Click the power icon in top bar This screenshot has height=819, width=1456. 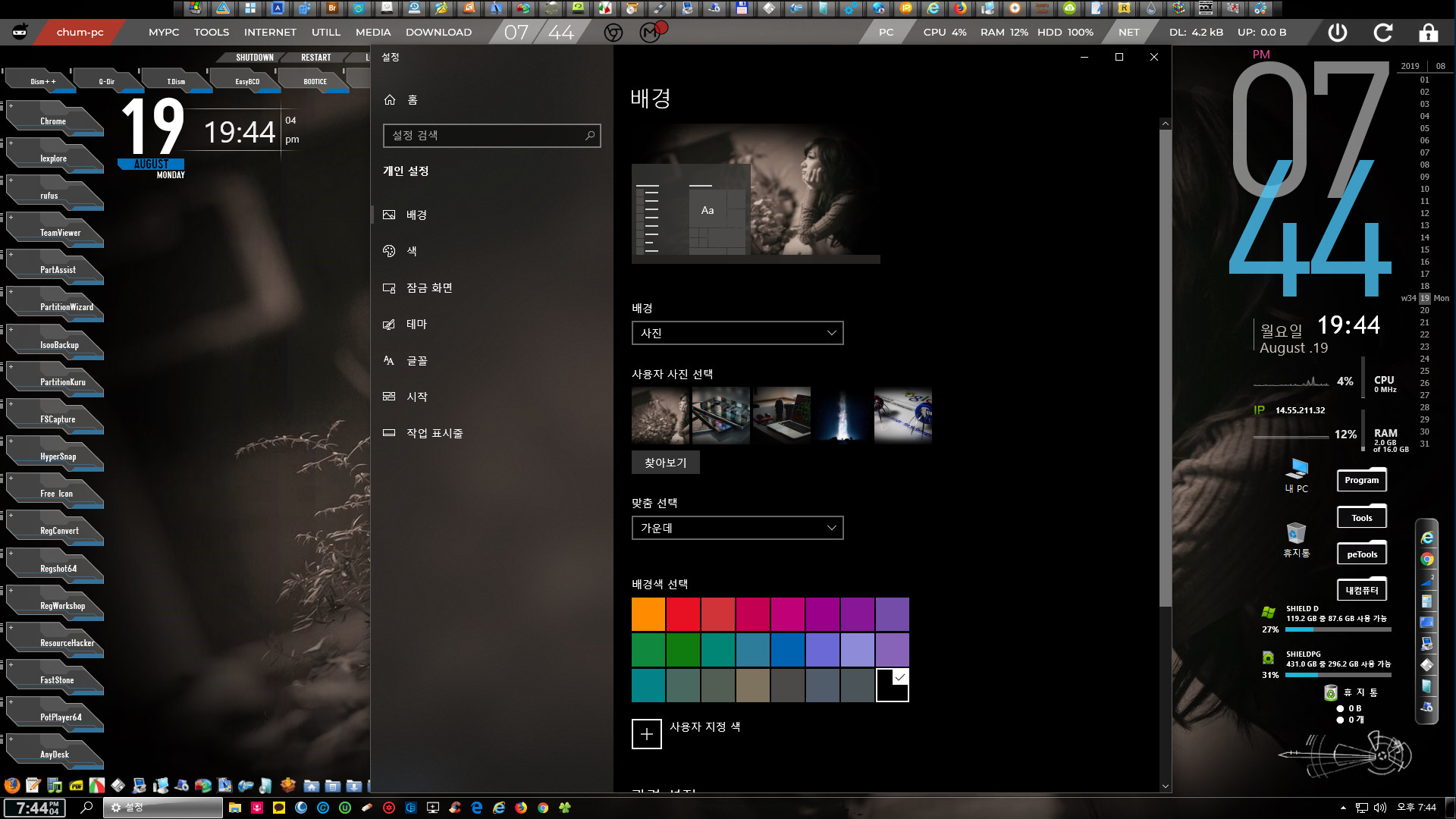coord(1338,32)
